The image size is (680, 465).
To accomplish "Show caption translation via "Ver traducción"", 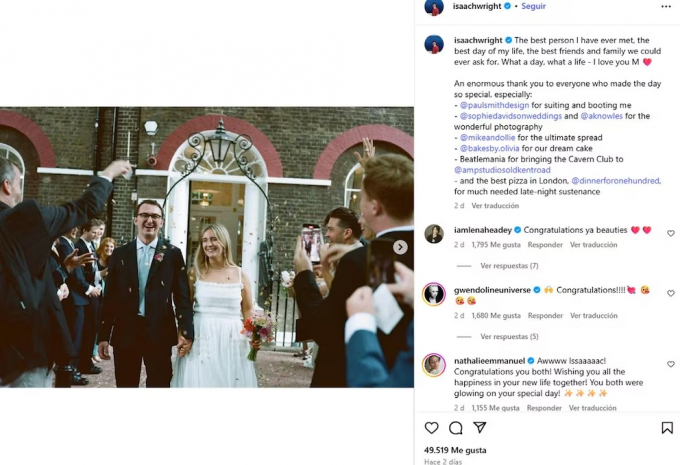I will coord(495,206).
